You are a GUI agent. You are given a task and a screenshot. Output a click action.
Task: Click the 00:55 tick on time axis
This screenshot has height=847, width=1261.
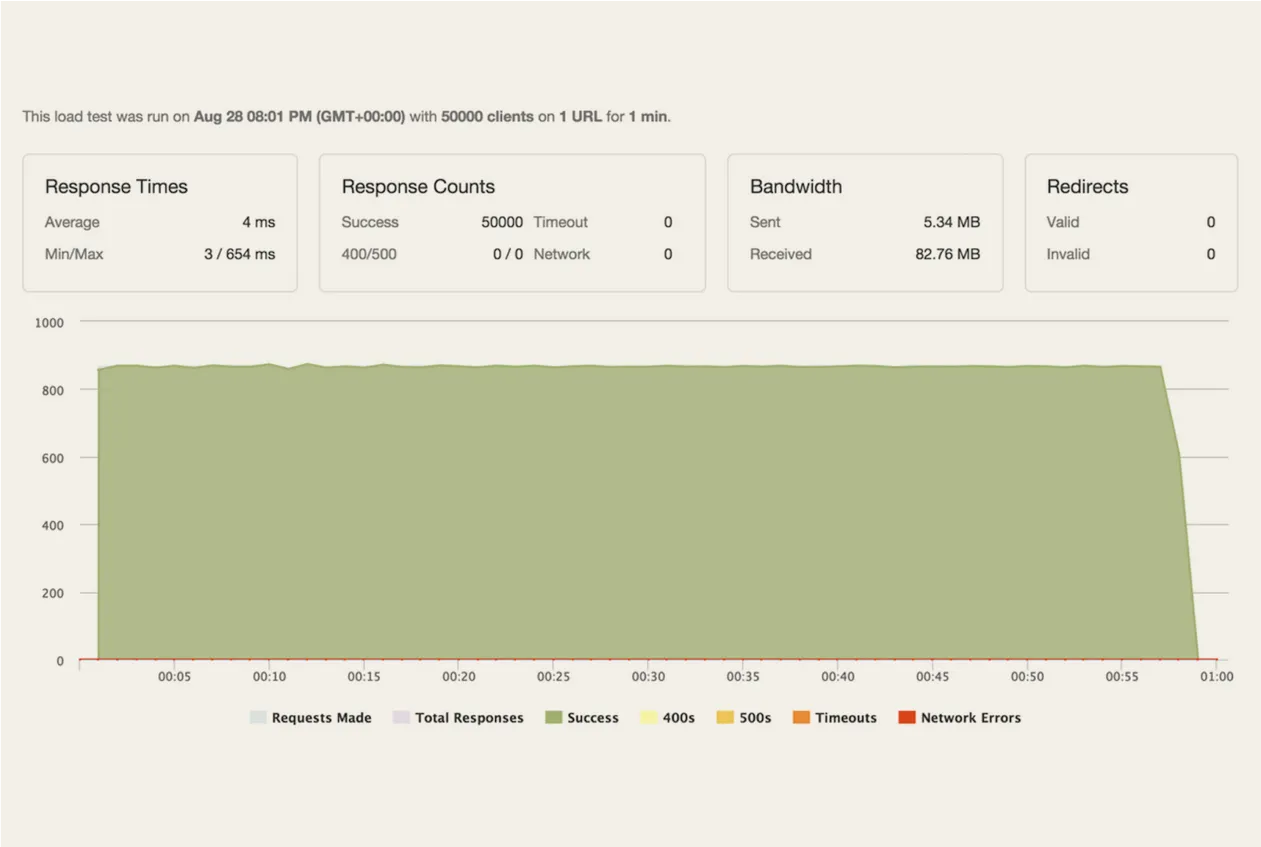tap(1122, 677)
